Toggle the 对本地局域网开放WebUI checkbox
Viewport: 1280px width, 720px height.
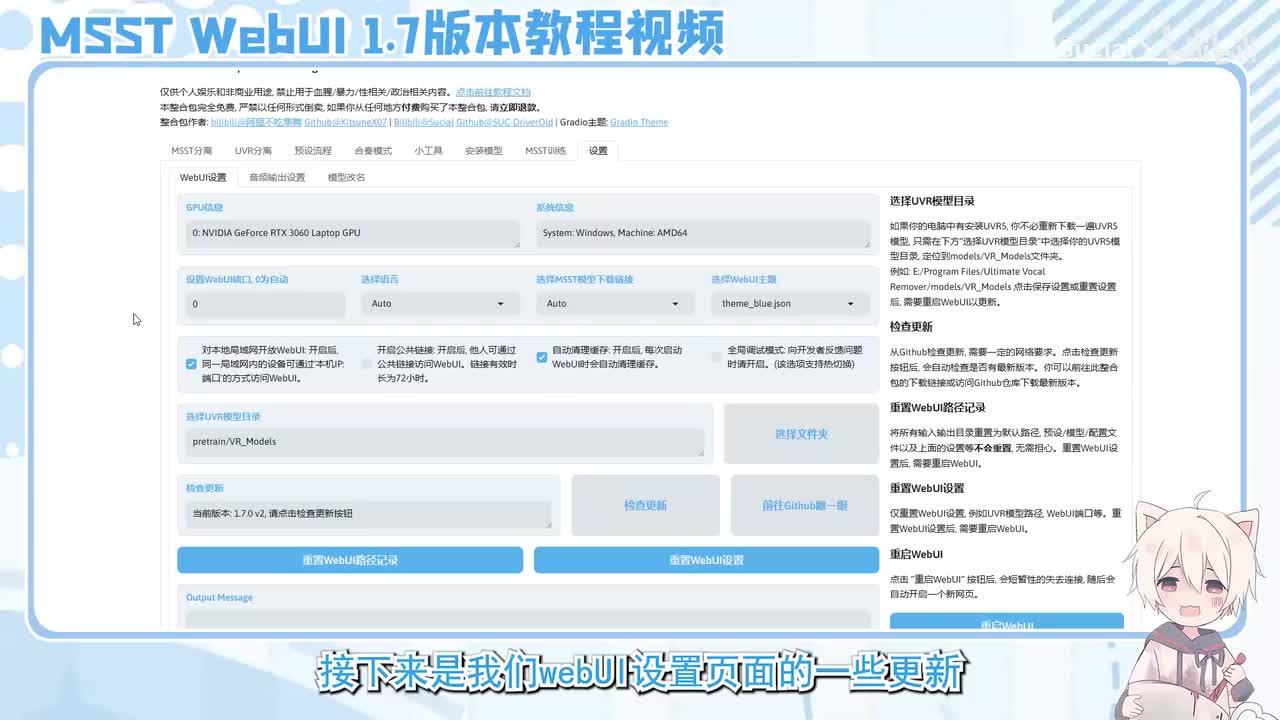tap(191, 364)
